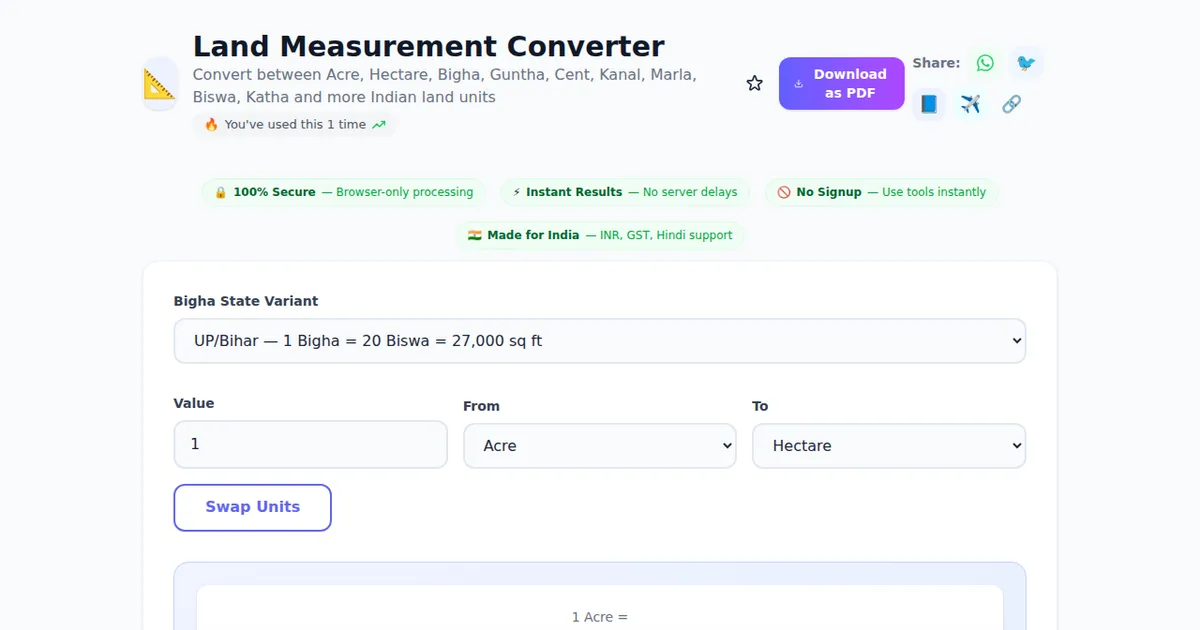
Task: Share via Telegram
Action: click(969, 104)
